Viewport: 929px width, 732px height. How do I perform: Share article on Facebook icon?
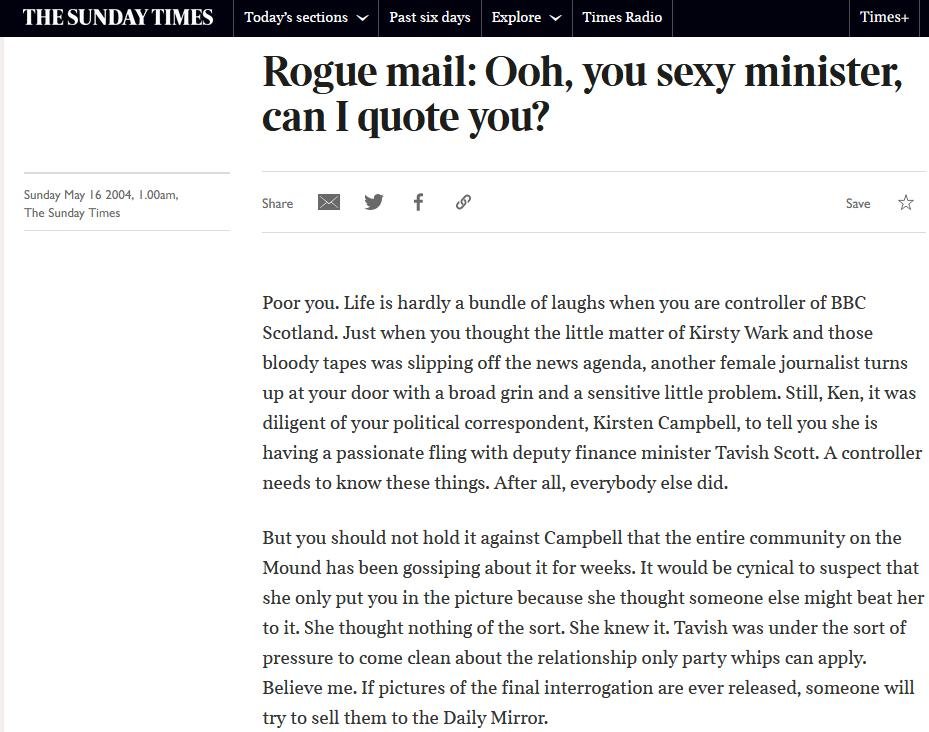coord(418,202)
